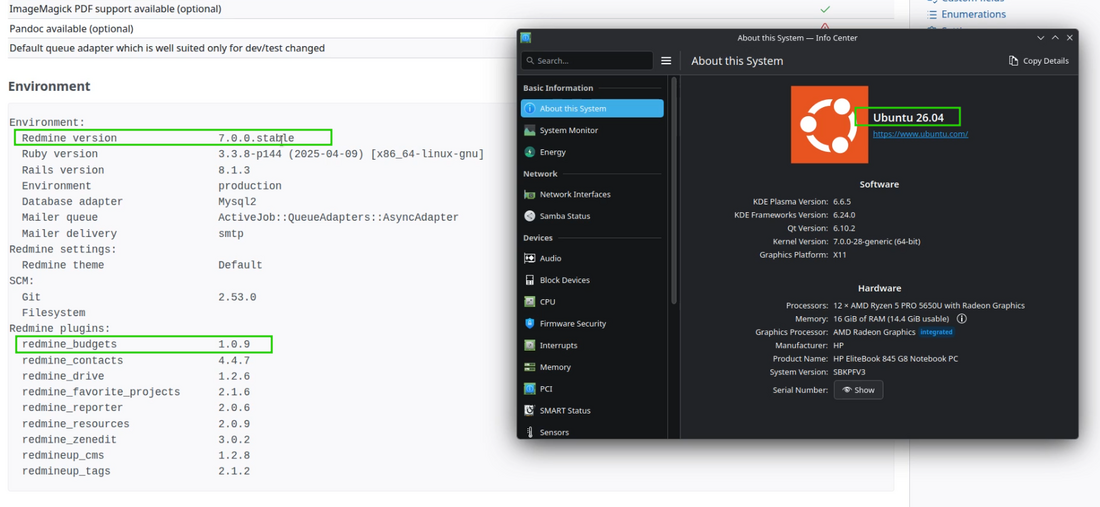The image size is (1100, 507).
Task: Click the 'redmine_resources' plugin name
Action: 76,424
